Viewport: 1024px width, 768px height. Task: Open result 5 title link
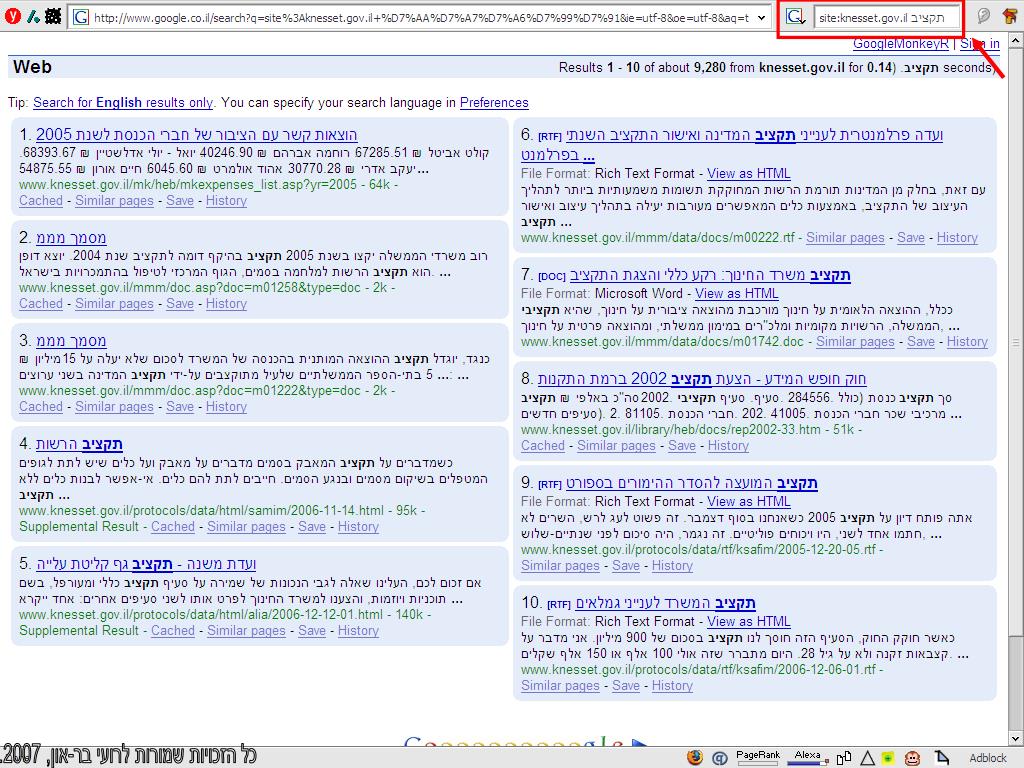tap(146, 564)
